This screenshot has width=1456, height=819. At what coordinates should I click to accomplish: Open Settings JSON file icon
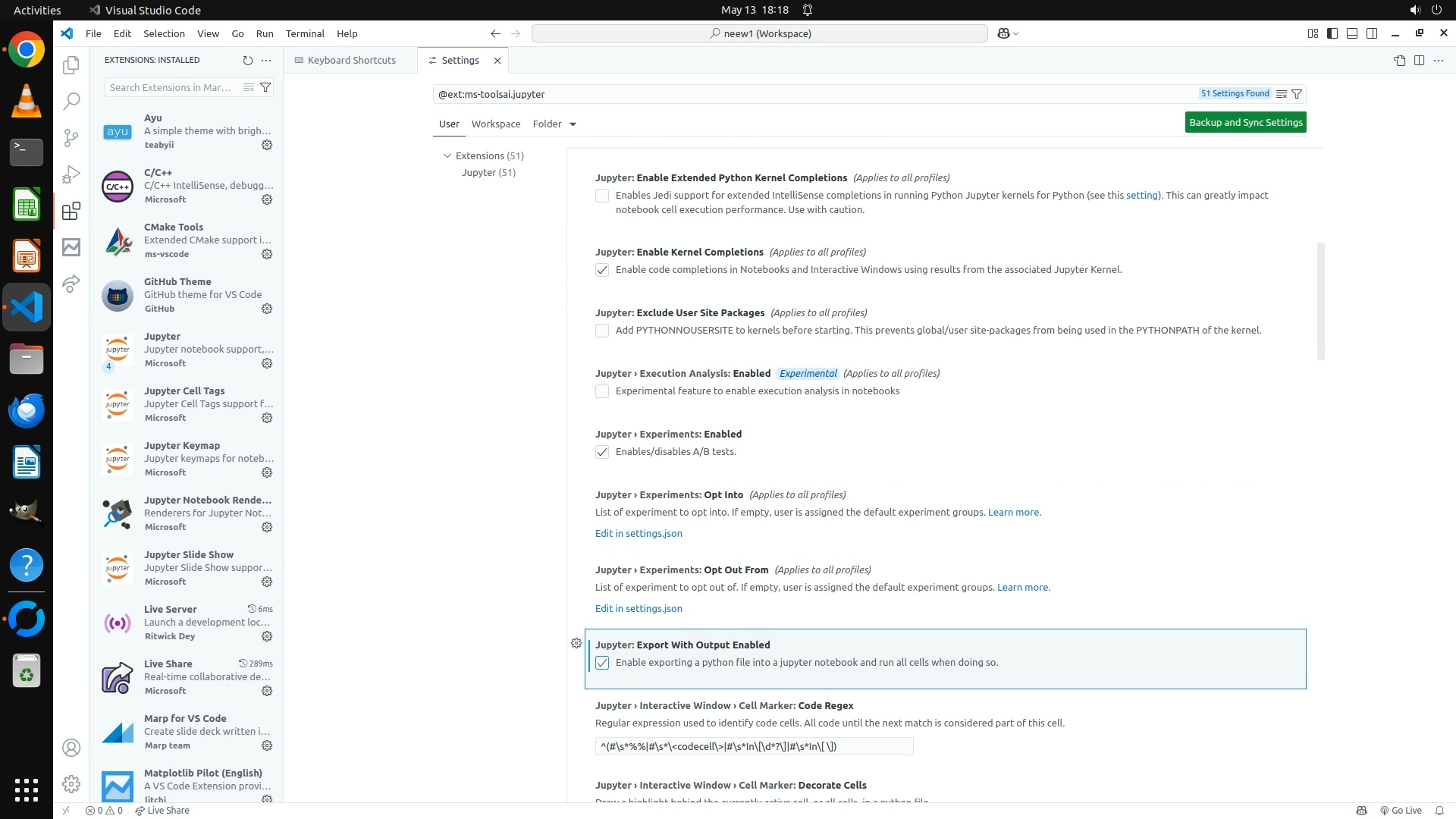(1399, 61)
